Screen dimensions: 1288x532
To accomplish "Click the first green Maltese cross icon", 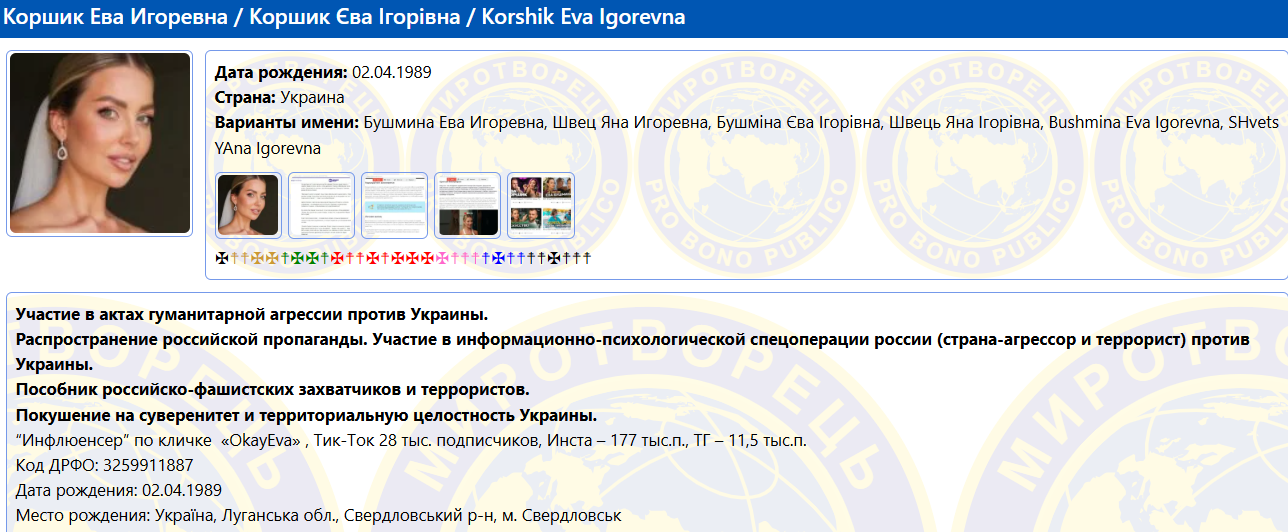I will pyautogui.click(x=297, y=258).
